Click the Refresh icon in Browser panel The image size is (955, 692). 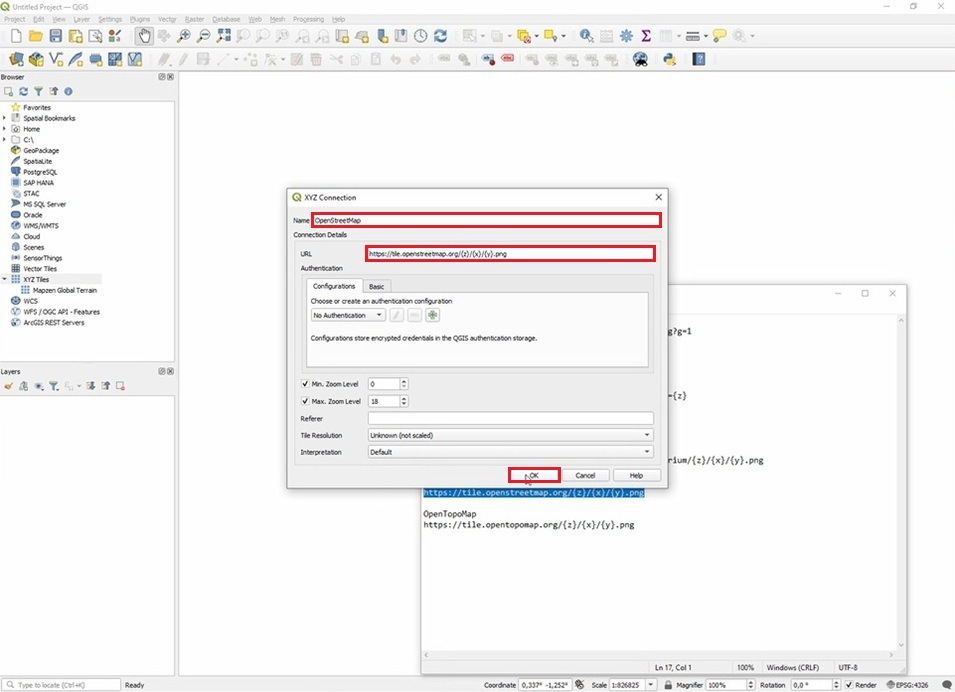[x=23, y=91]
